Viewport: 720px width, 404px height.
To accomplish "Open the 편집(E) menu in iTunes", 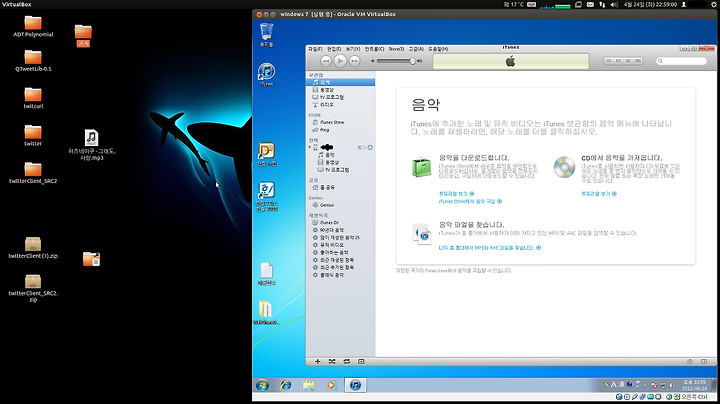I will (x=334, y=49).
